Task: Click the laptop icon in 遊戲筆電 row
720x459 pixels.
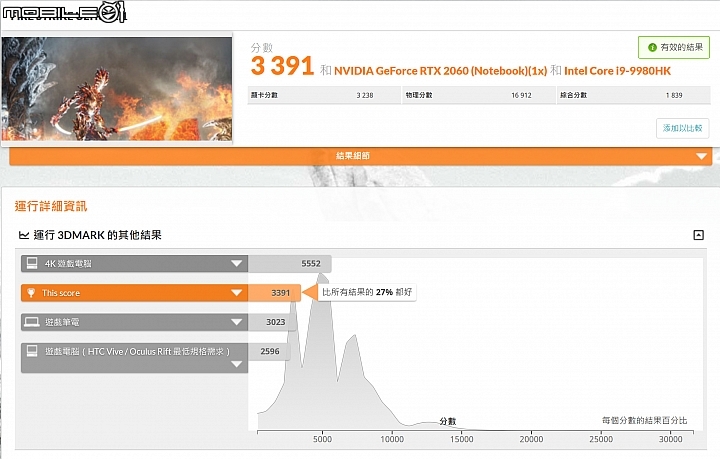Action: coord(32,322)
